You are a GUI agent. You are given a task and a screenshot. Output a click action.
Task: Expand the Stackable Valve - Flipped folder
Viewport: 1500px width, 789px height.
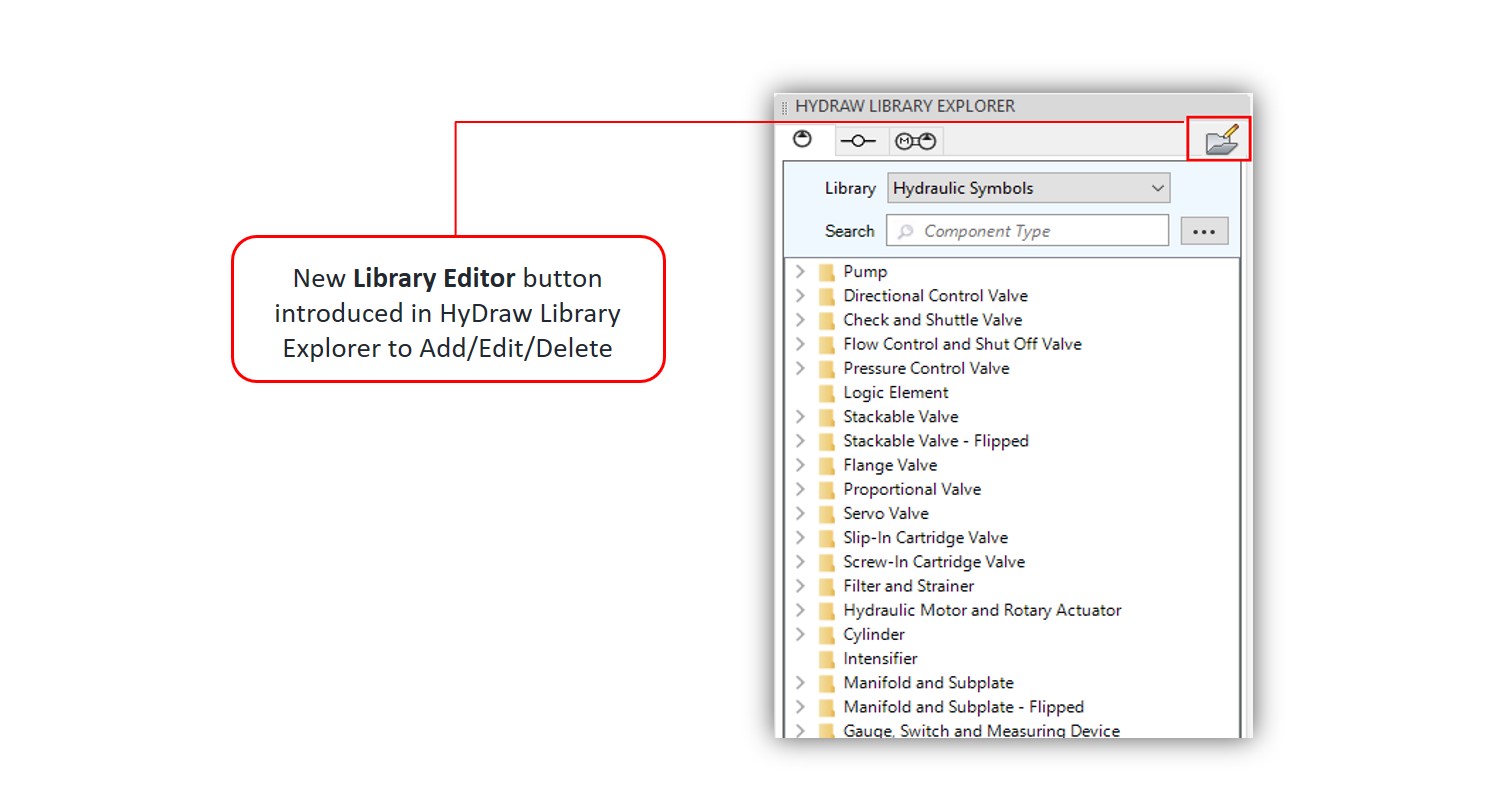pyautogui.click(x=799, y=441)
